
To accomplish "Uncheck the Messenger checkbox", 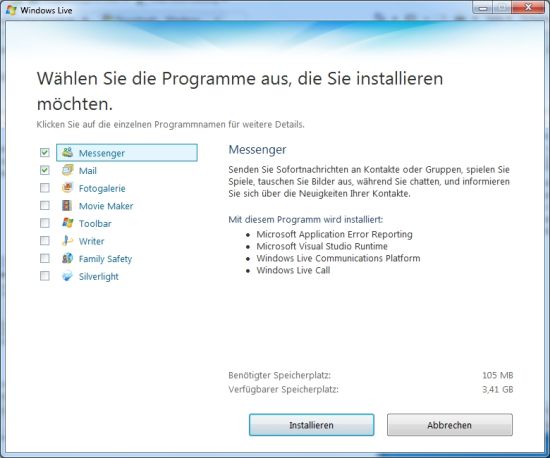I will [45, 153].
